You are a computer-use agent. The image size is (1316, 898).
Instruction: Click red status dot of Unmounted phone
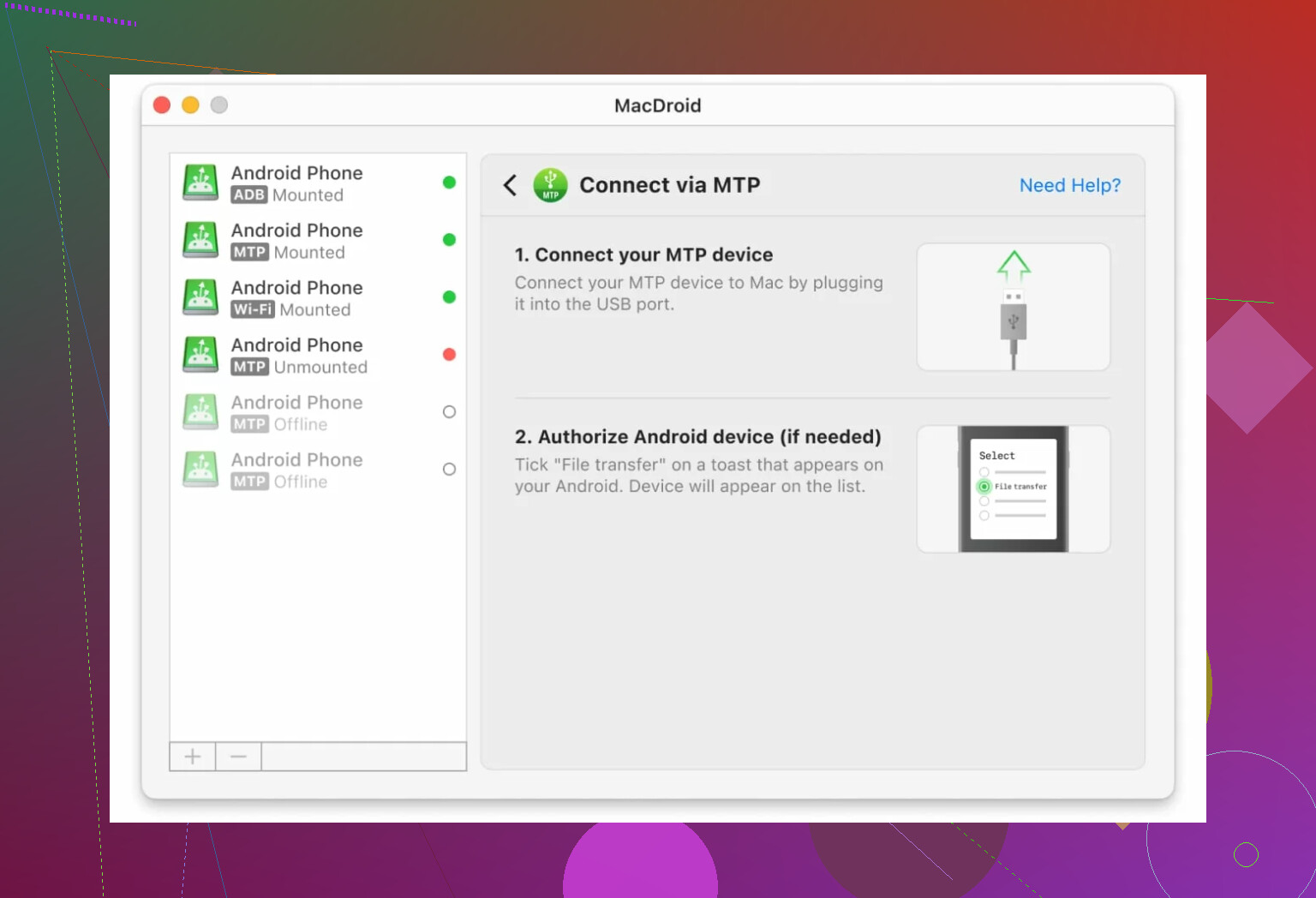pos(449,355)
